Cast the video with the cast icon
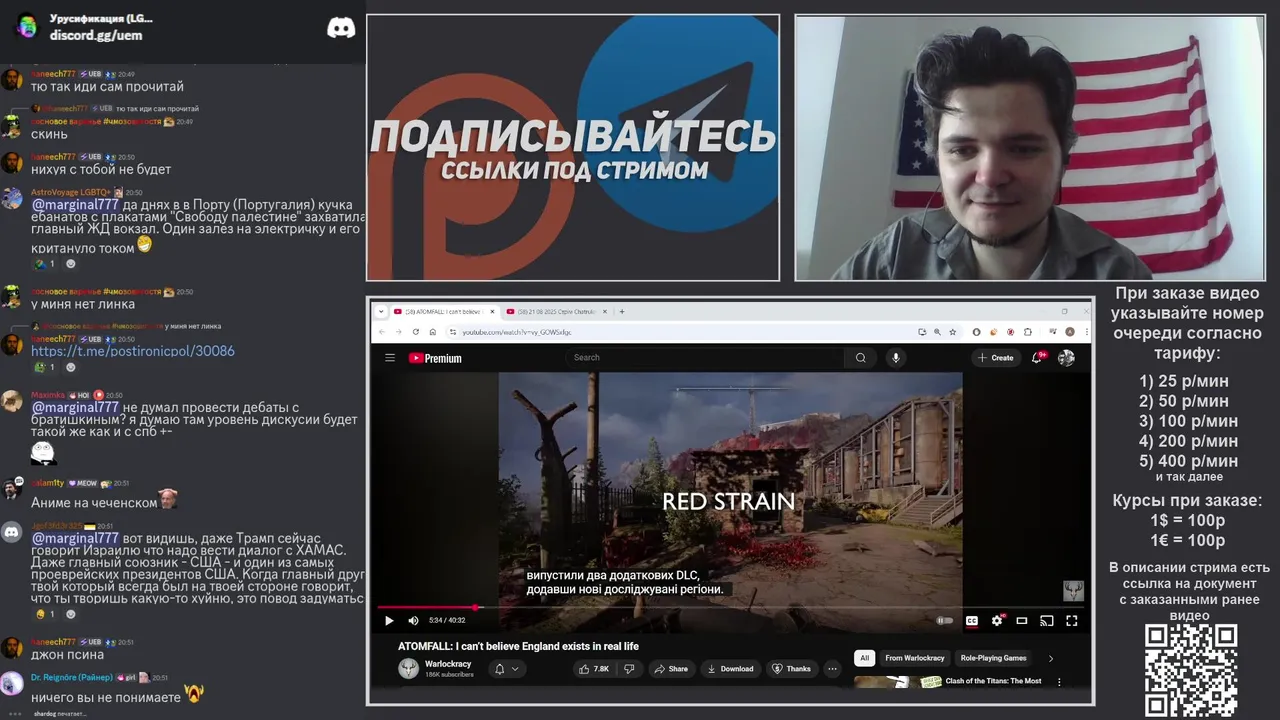Viewport: 1280px width, 720px height. [1047, 621]
